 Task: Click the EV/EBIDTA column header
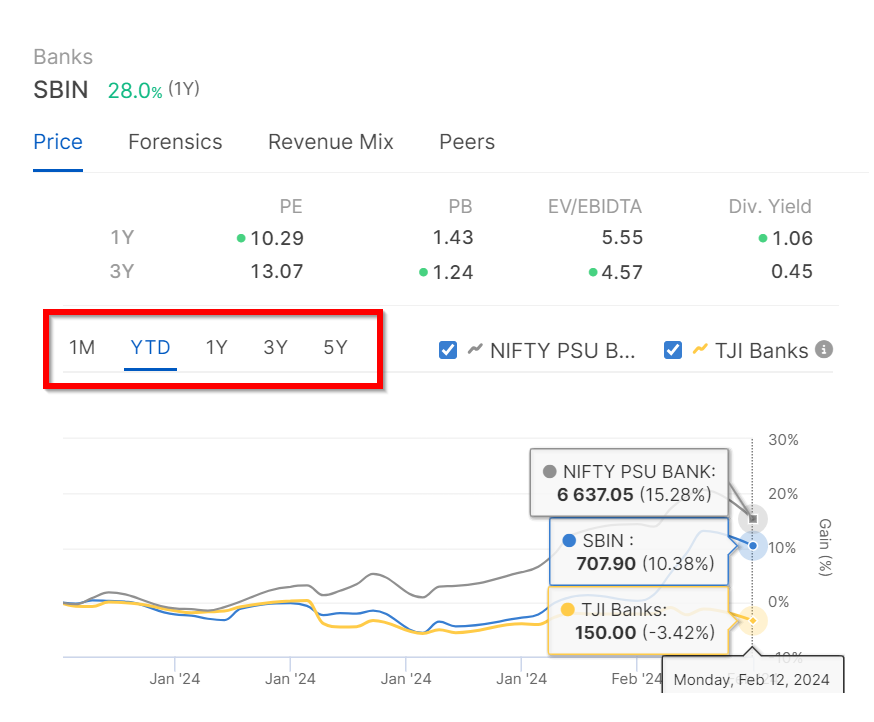coord(595,206)
